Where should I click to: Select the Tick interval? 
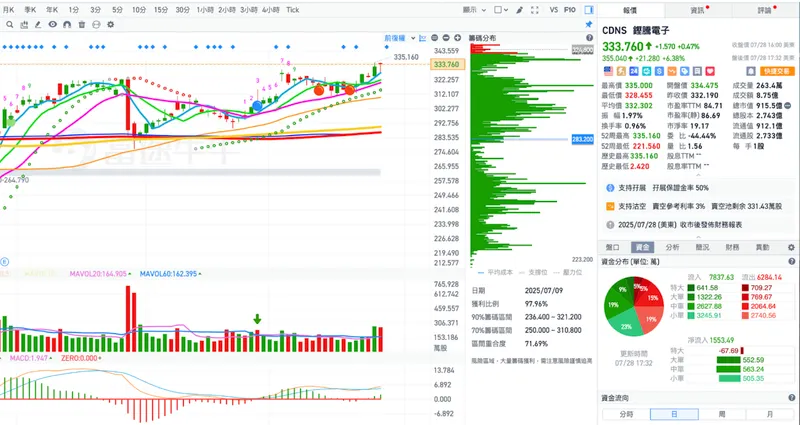click(x=292, y=10)
